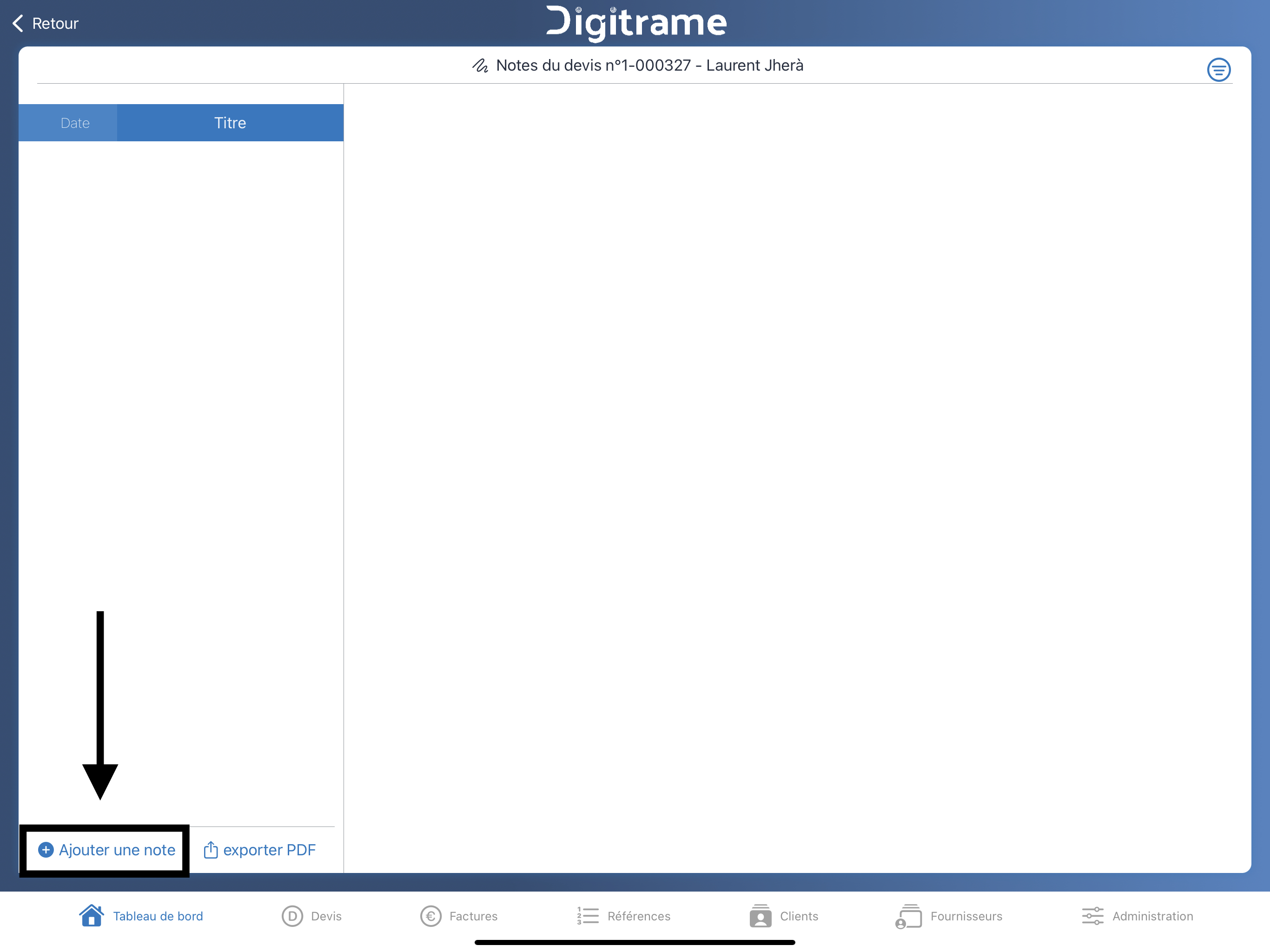The width and height of the screenshot is (1270, 952).
Task: Open the Clients tab
Action: (784, 916)
